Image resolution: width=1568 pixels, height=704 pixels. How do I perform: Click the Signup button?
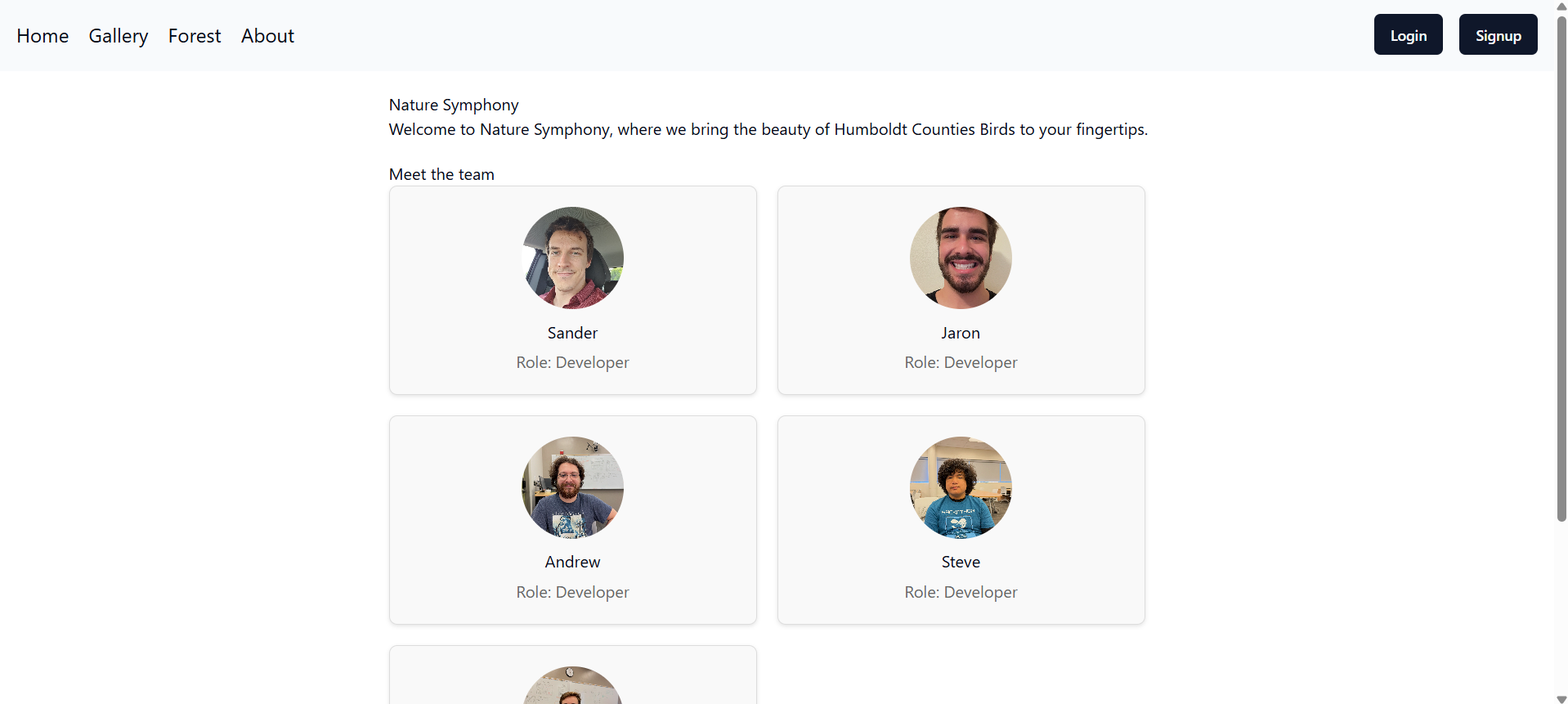pyautogui.click(x=1498, y=34)
